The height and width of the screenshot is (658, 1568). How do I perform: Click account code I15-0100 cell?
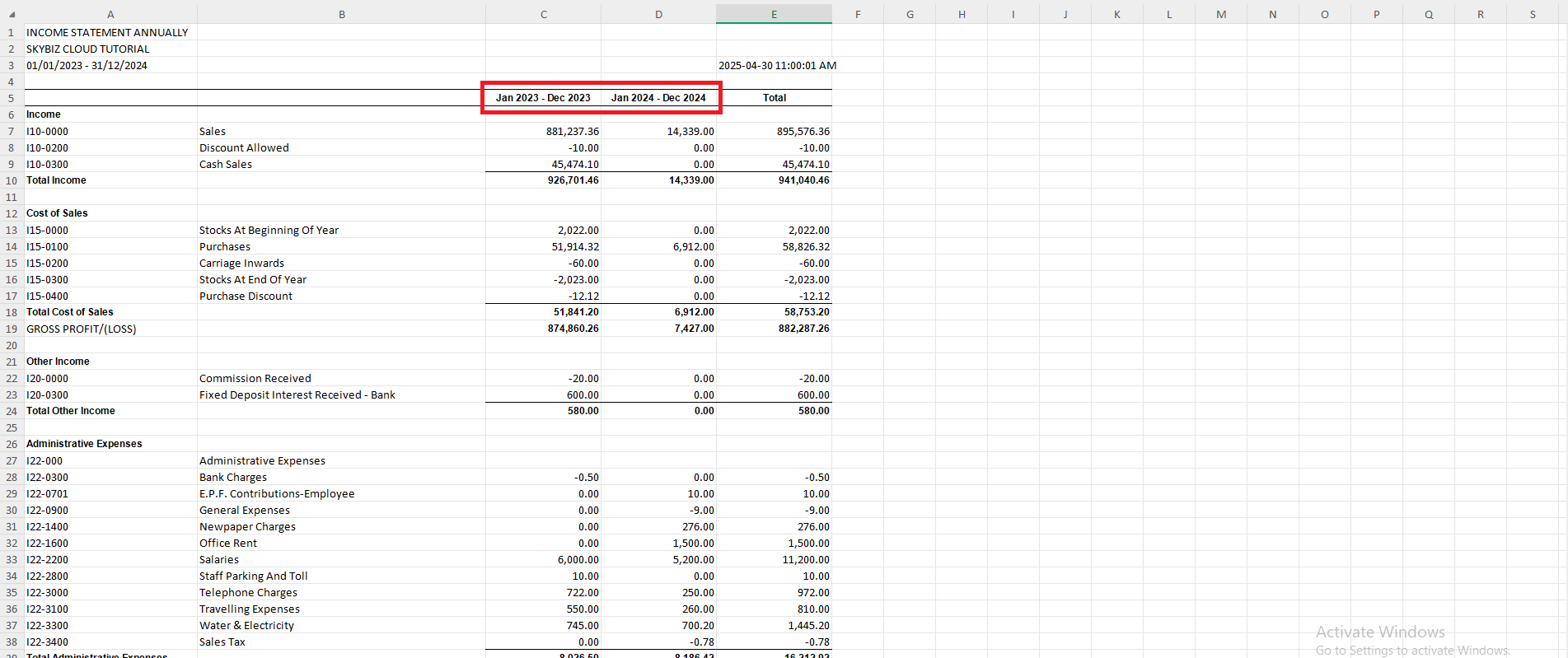[x=48, y=246]
